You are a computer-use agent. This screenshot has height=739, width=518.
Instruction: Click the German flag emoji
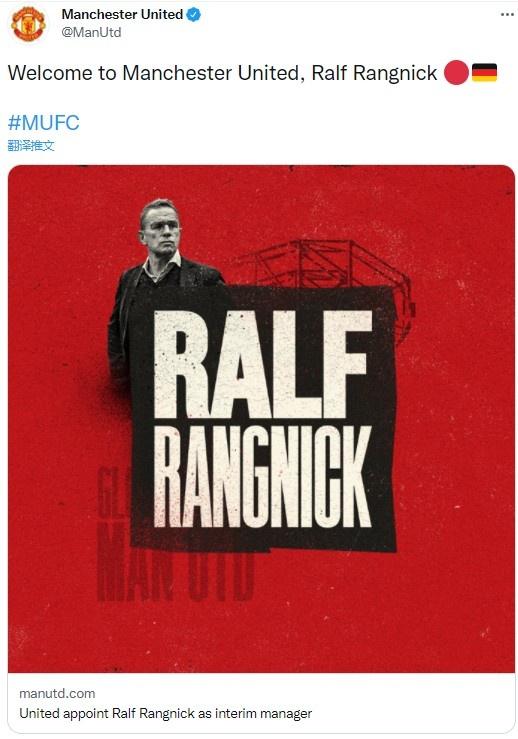point(484,73)
